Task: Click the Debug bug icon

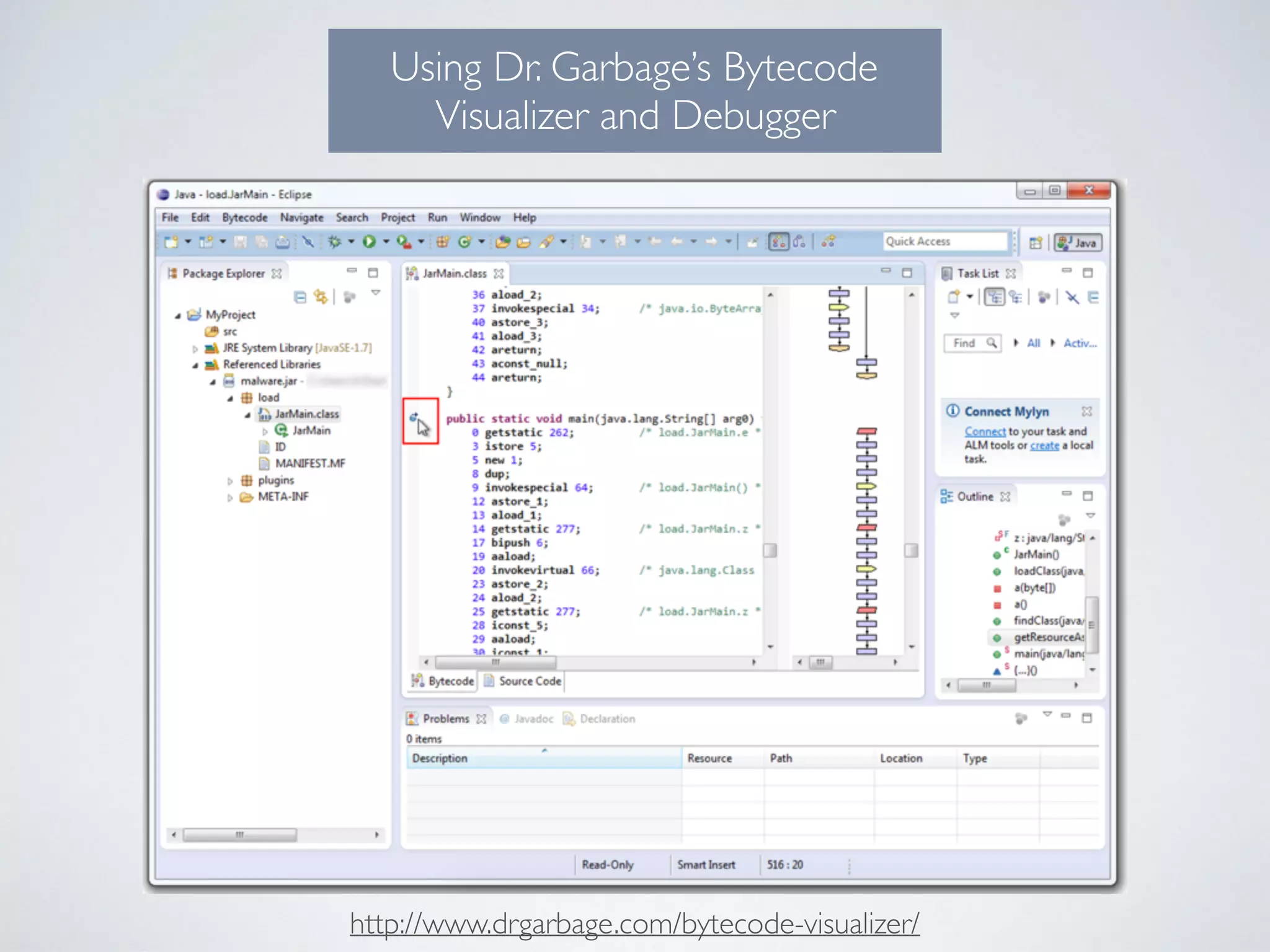Action: (x=335, y=242)
